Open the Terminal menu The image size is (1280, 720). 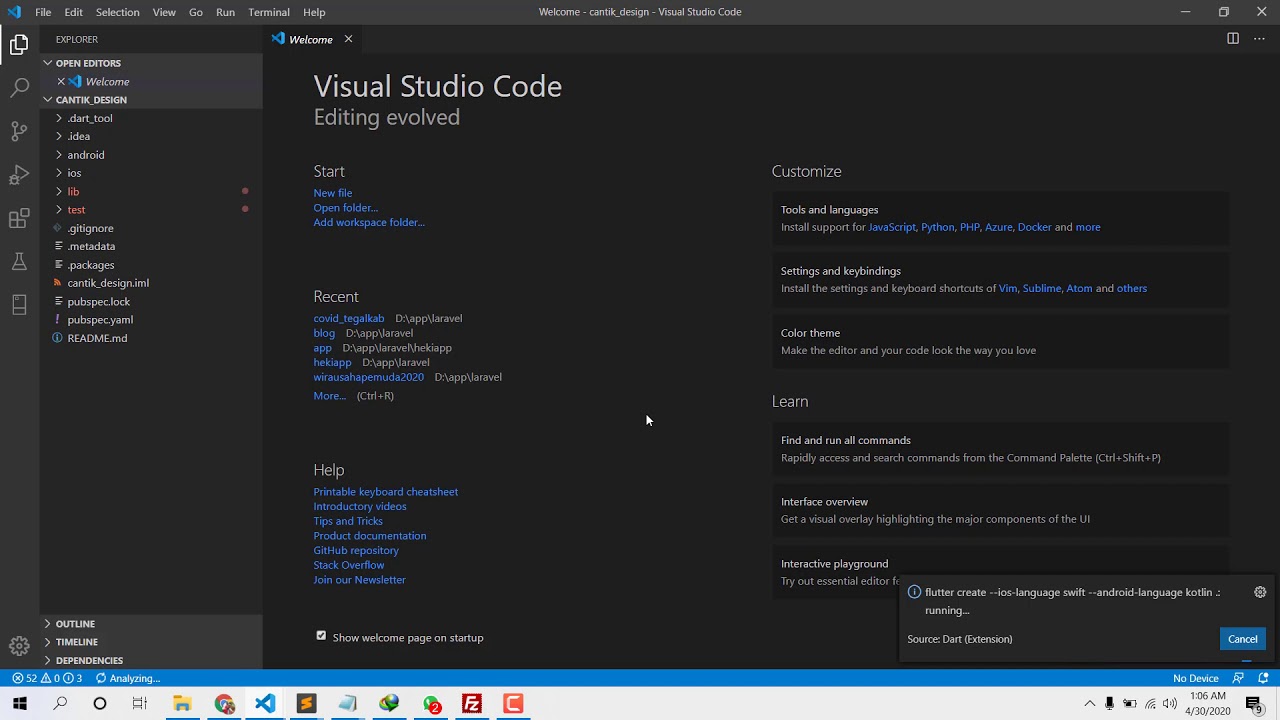(x=269, y=12)
